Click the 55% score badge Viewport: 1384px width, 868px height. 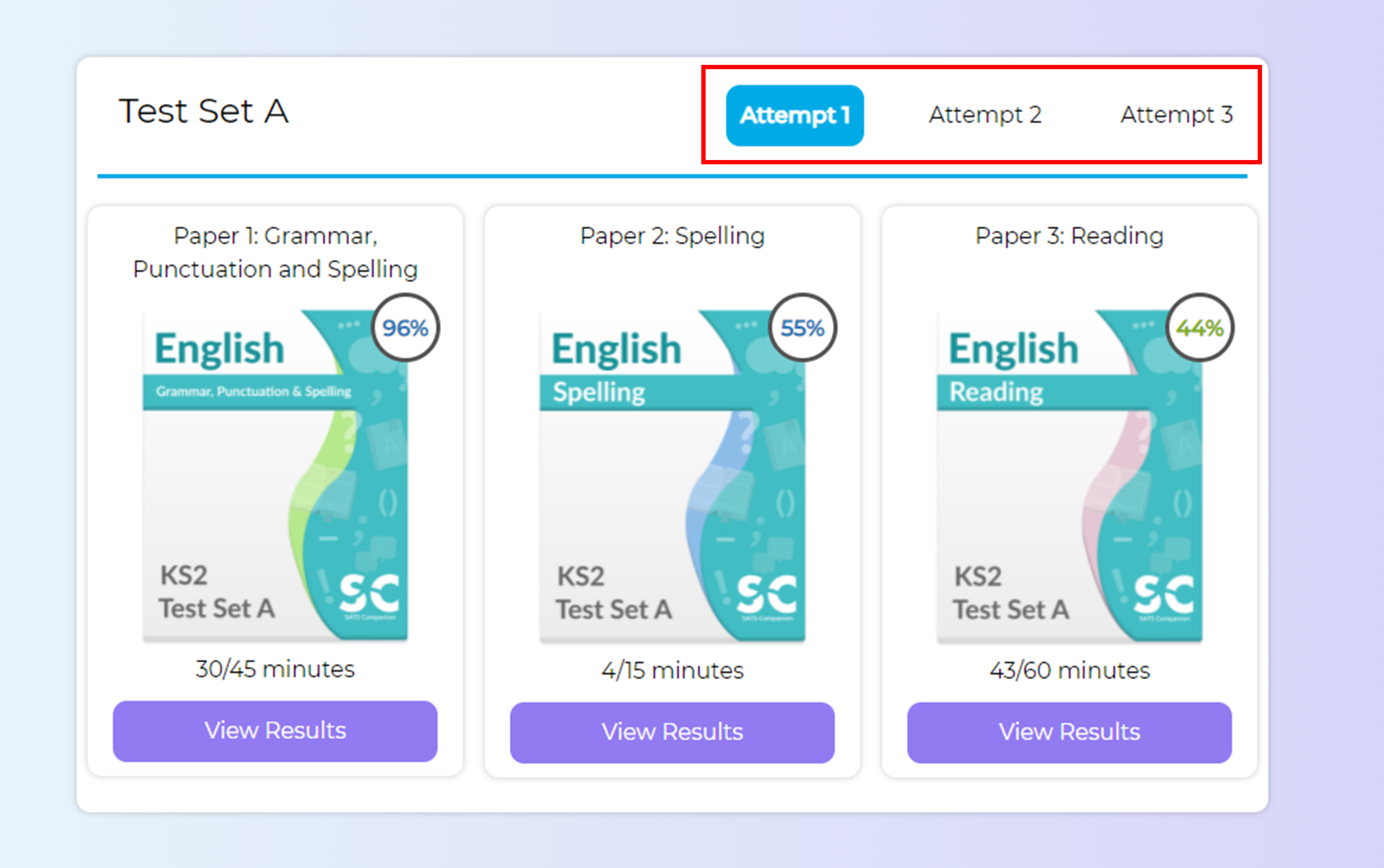802,328
